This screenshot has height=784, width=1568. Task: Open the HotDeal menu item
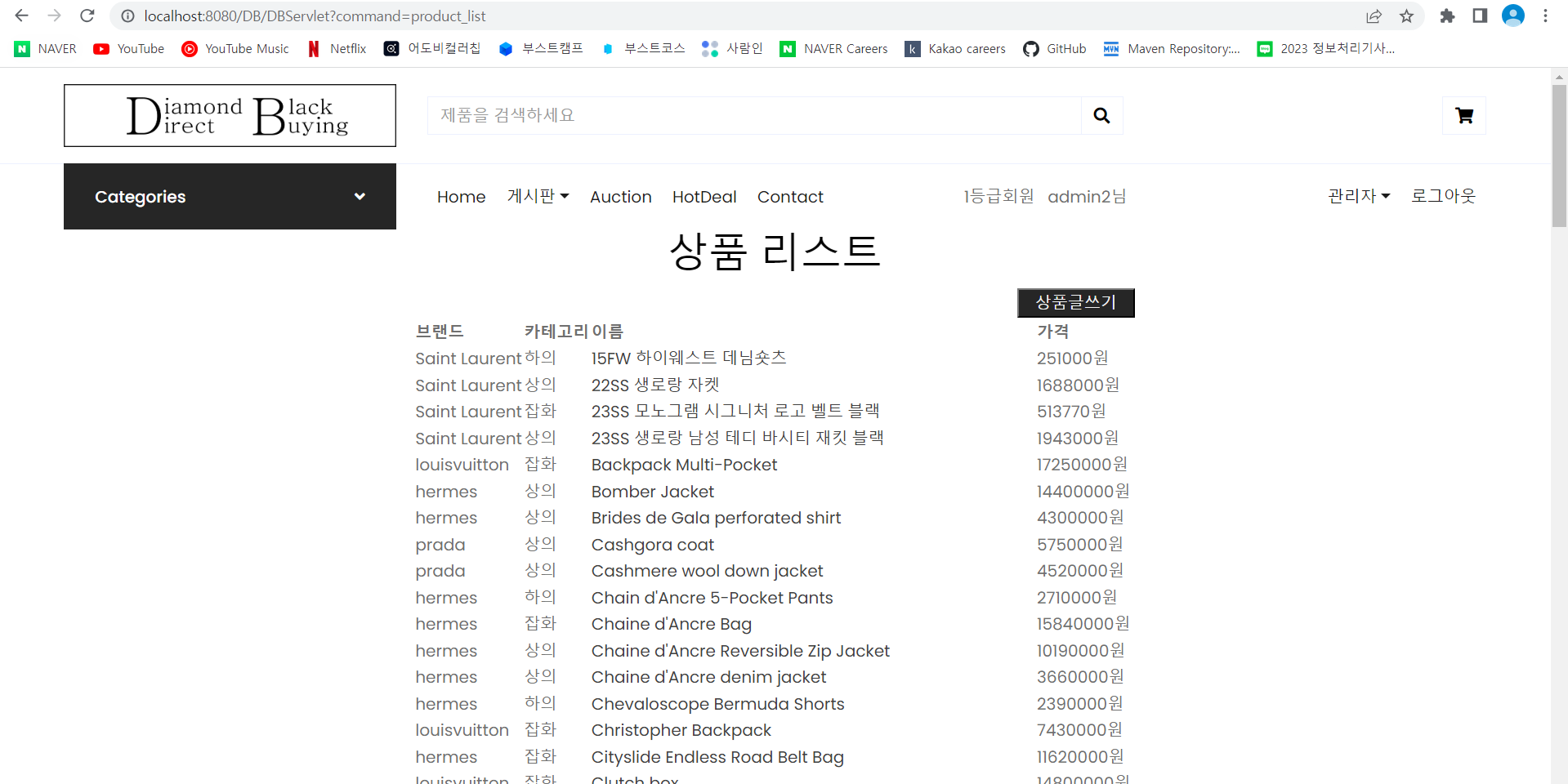pyautogui.click(x=704, y=197)
